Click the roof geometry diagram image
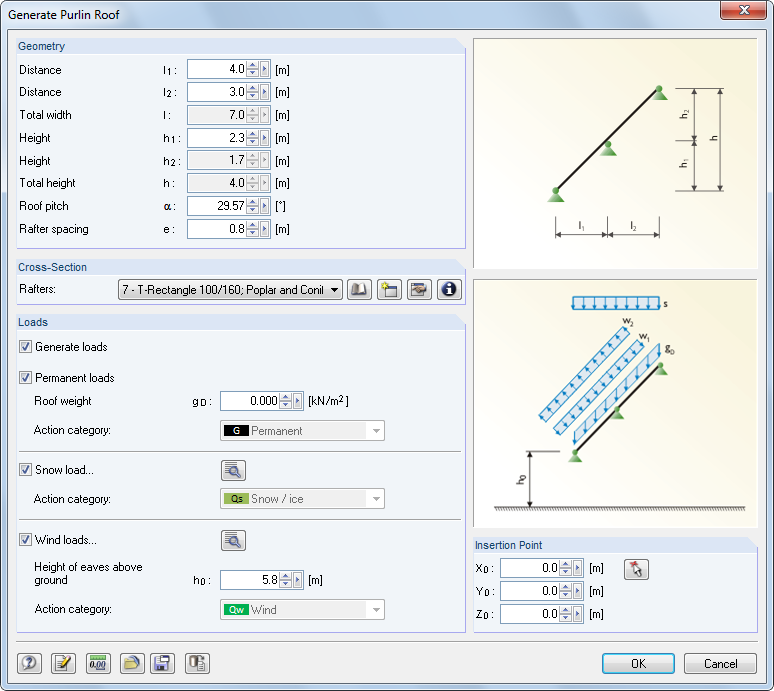Viewport: 774px width, 691px height. (x=615, y=154)
